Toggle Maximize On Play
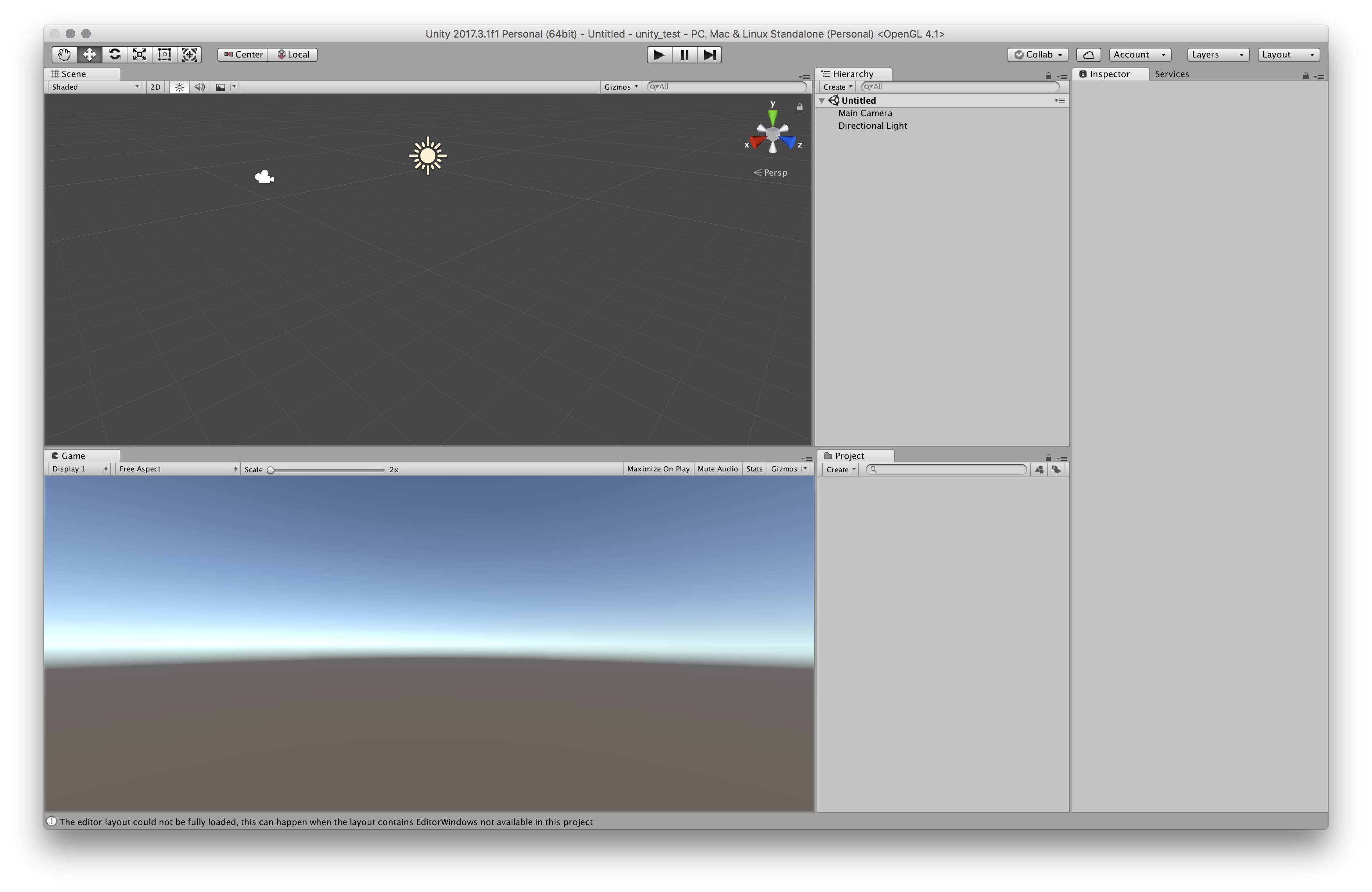This screenshot has width=1372, height=892. click(658, 469)
